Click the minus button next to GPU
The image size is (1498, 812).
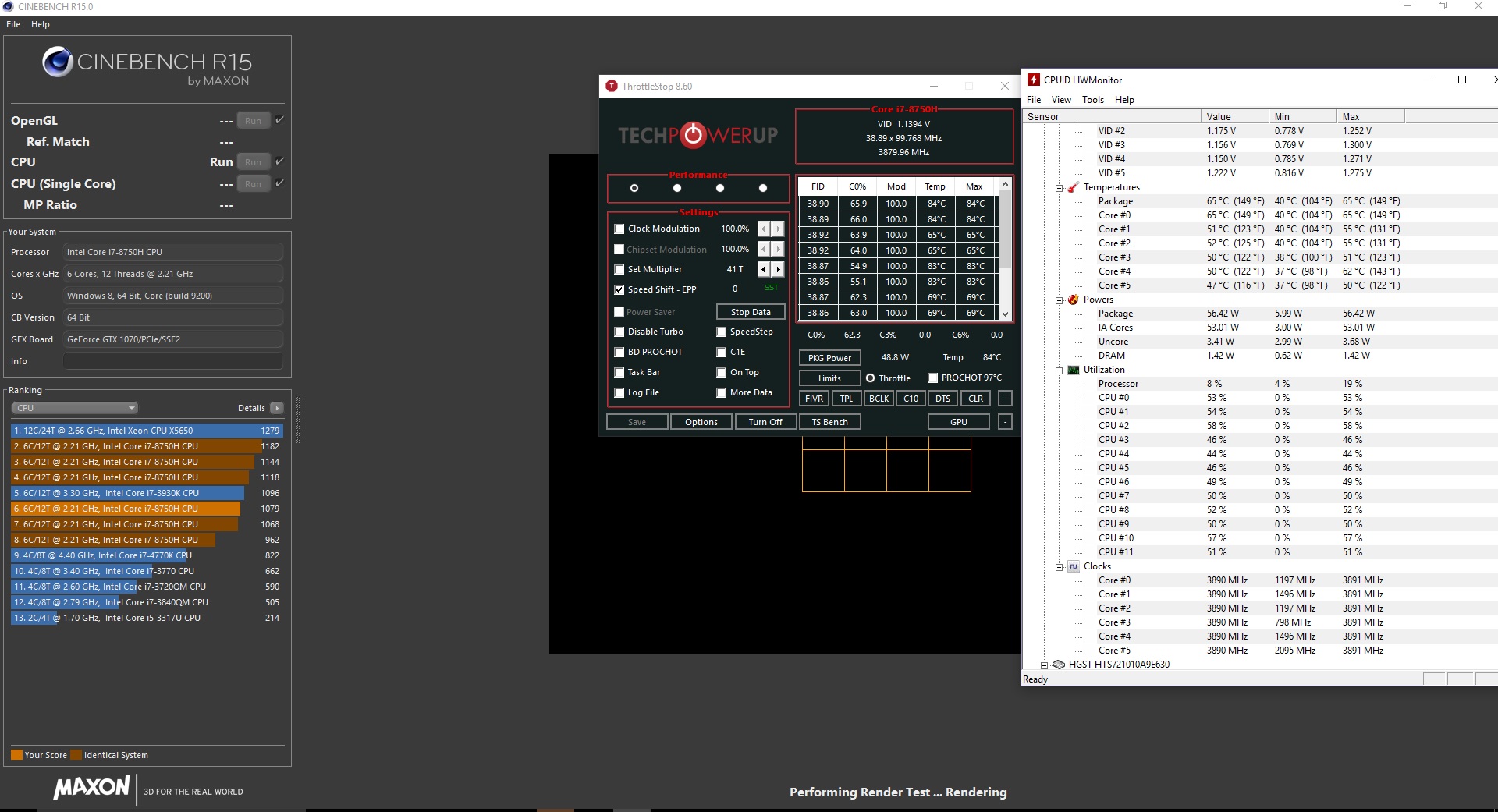click(x=1005, y=422)
